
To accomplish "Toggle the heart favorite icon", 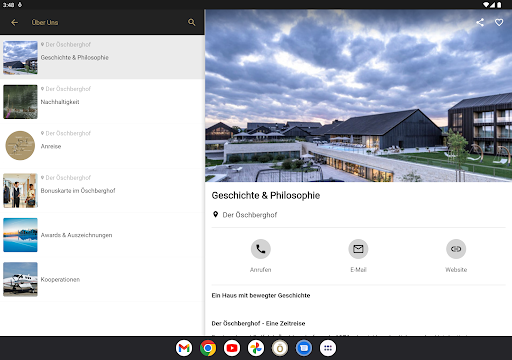I will (499, 22).
